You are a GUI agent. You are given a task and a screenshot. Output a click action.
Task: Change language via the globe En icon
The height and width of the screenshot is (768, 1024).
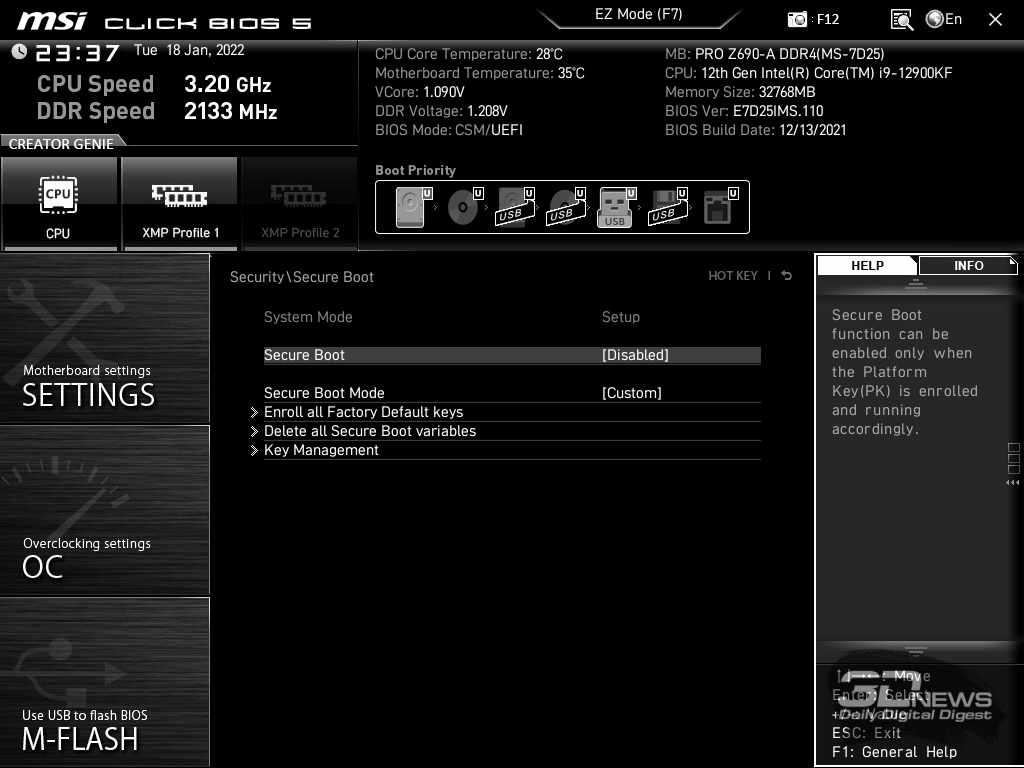(x=944, y=19)
